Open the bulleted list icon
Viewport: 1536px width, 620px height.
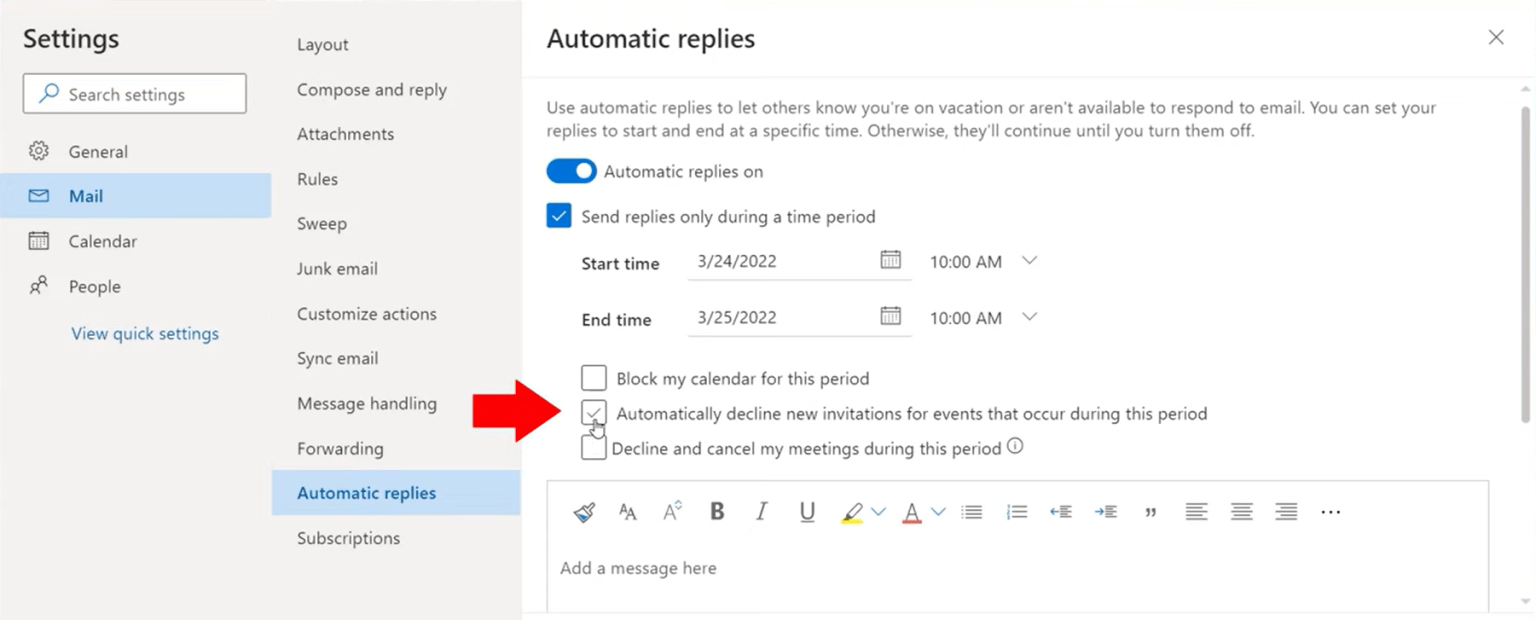point(971,511)
